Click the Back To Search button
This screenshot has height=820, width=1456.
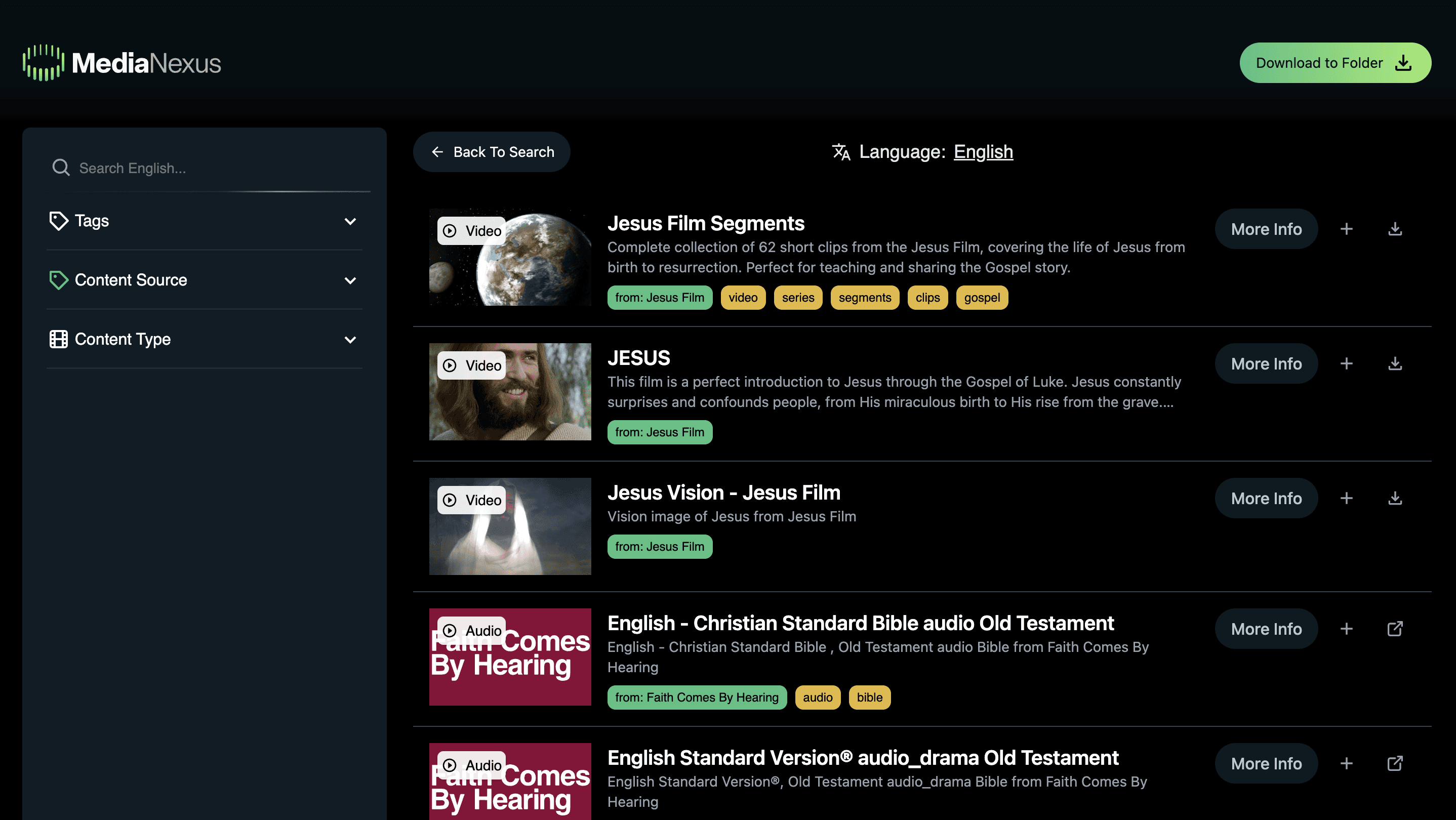coord(491,152)
